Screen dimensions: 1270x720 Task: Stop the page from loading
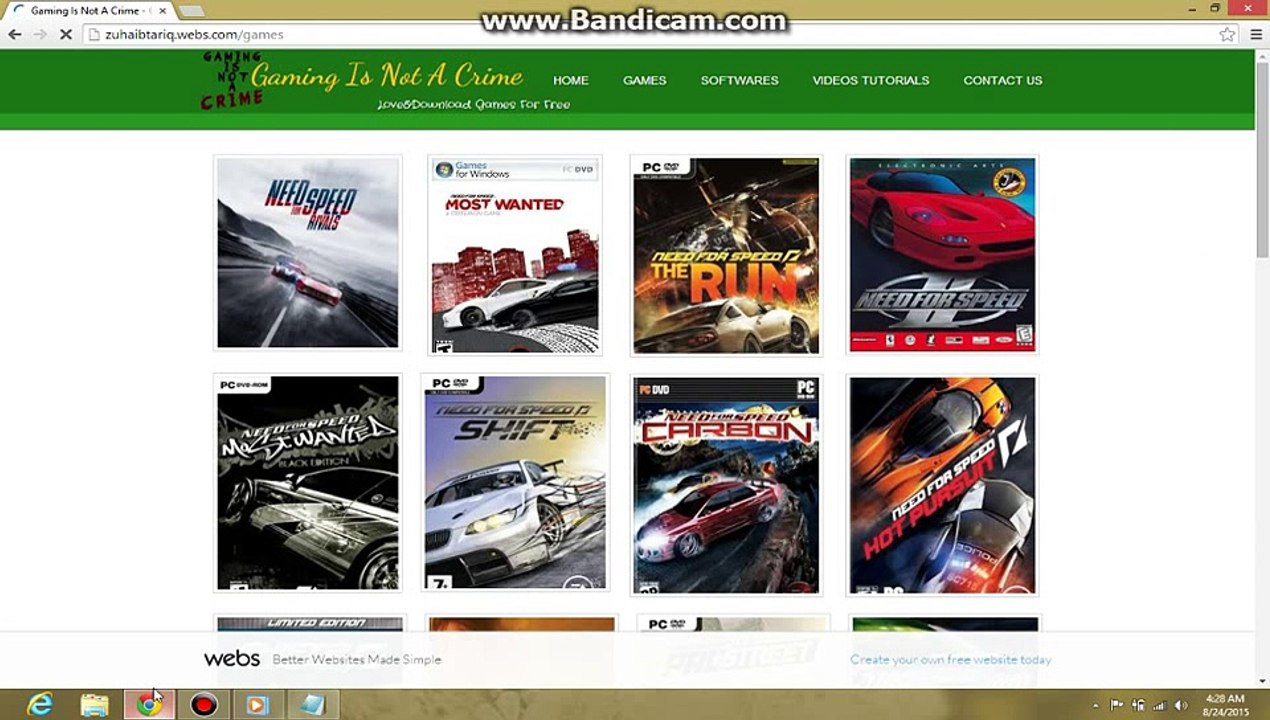66,34
